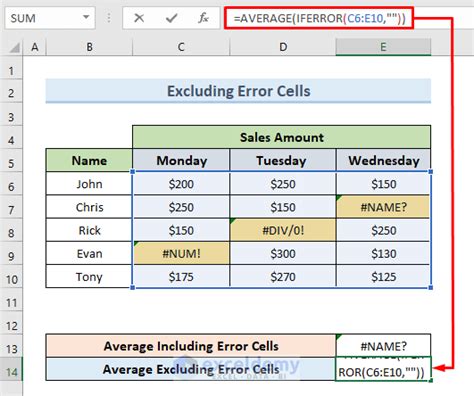Viewport: 474px width, 396px height.
Task: Select column B header
Action: 89,47
